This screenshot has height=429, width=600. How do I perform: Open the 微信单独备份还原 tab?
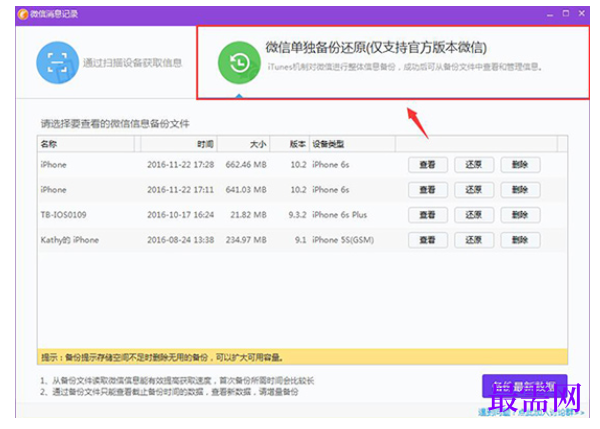(393, 62)
